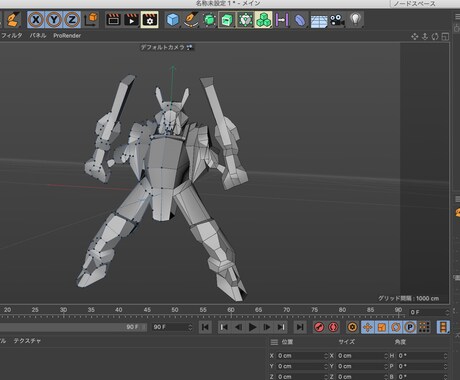The width and height of the screenshot is (460, 380).
Task: Click the Record Active Objects key button
Action: 319,327
